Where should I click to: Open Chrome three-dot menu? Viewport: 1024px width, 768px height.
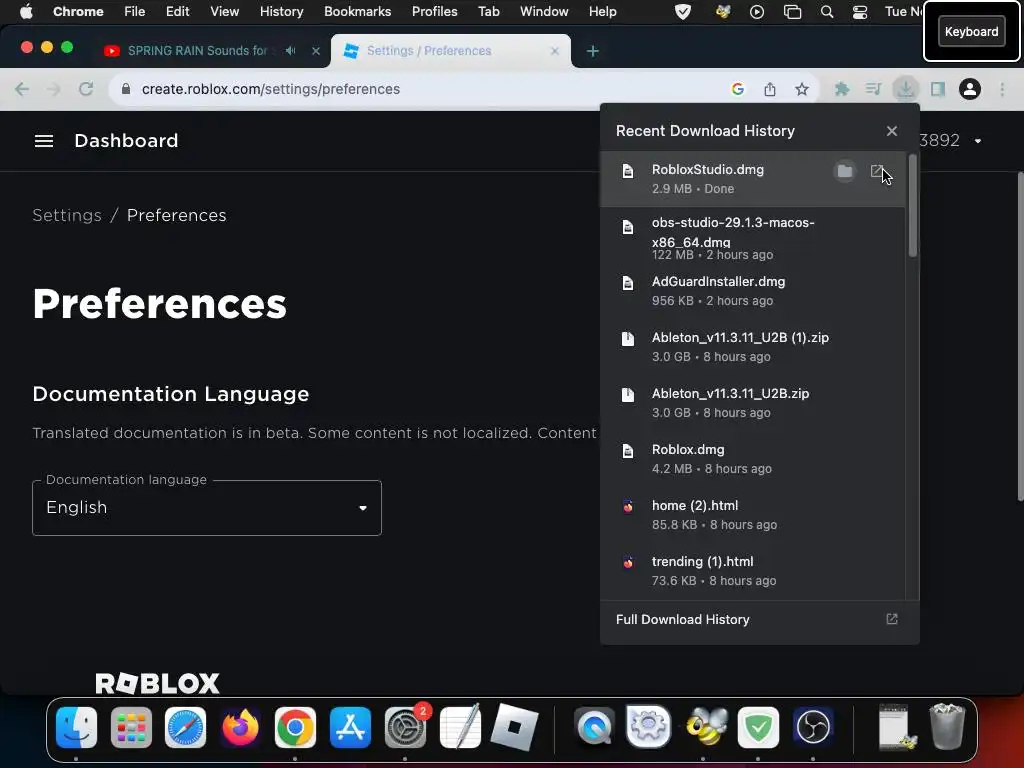(x=1002, y=89)
